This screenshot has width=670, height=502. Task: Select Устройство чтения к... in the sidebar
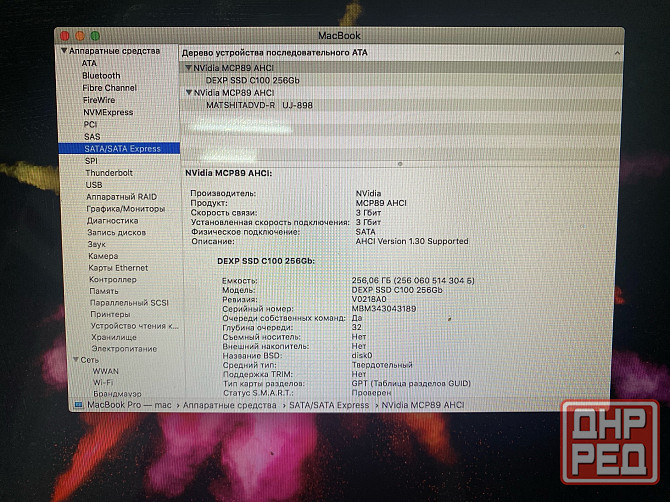[135, 326]
